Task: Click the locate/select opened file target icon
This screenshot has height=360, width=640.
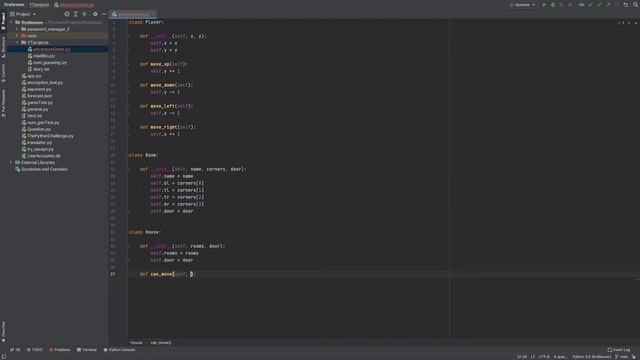Action: pyautogui.click(x=67, y=14)
